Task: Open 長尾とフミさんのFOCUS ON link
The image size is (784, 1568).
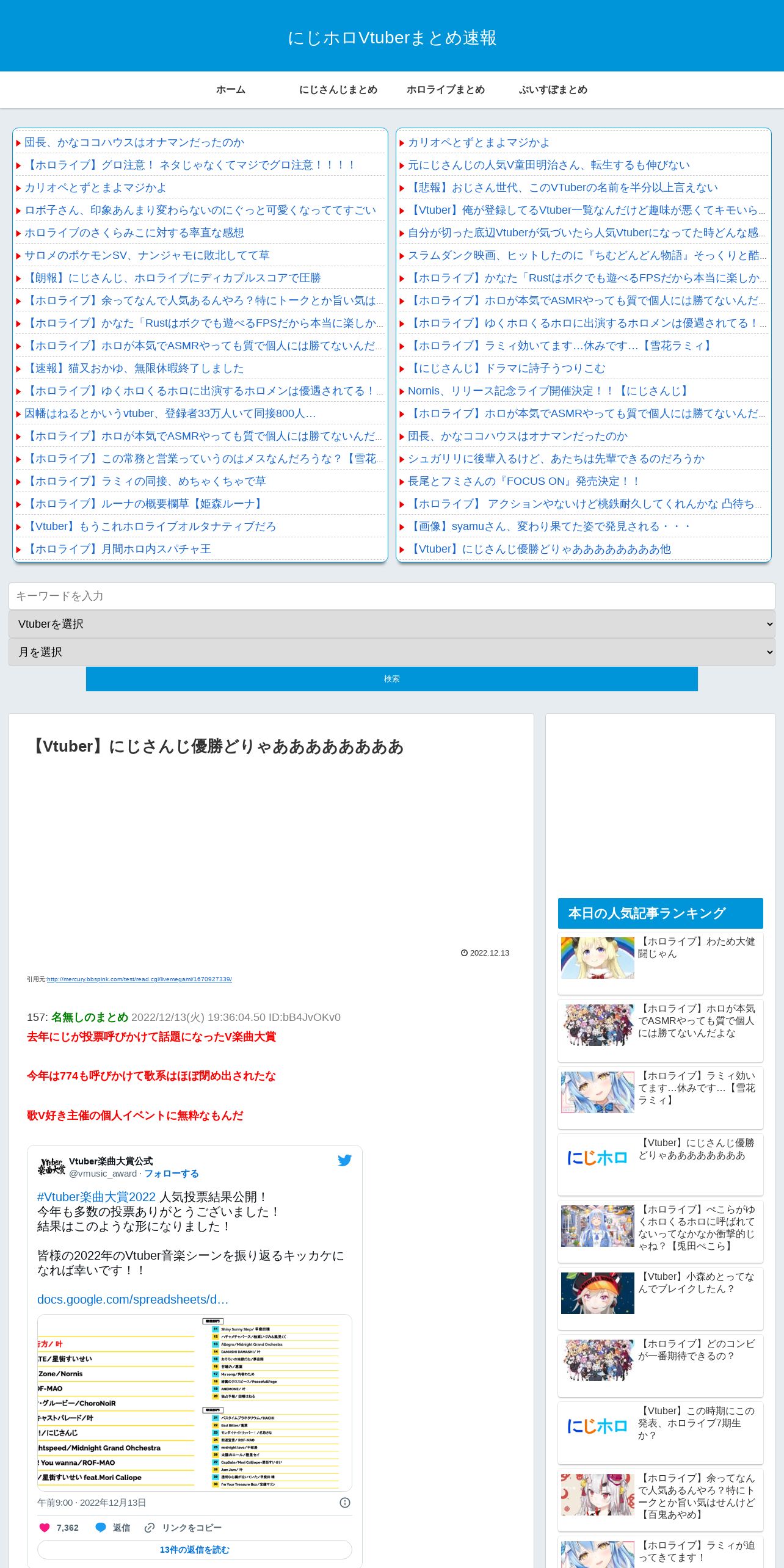Action: pyautogui.click(x=524, y=481)
